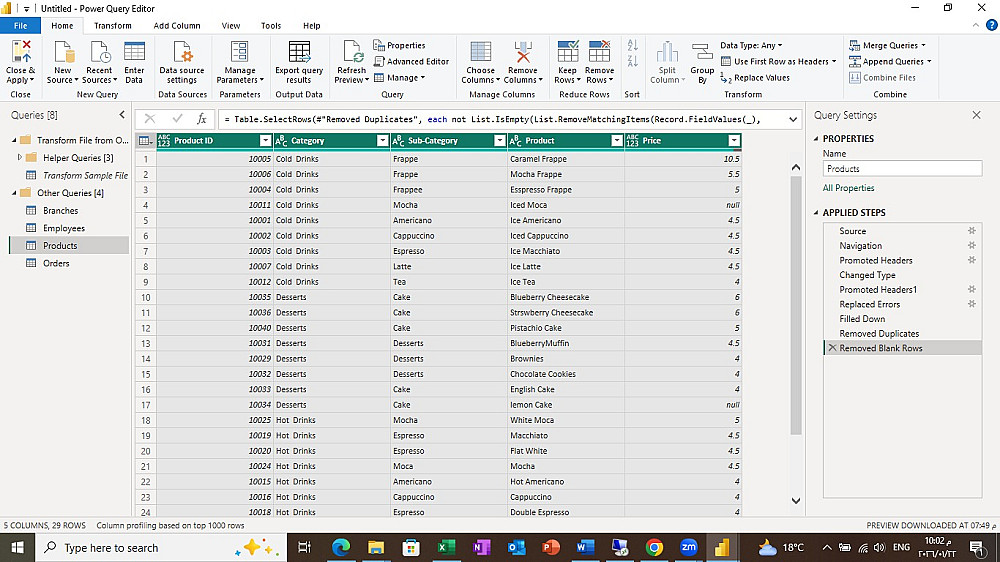Delete the Removed Blank Rows step

pos(832,348)
